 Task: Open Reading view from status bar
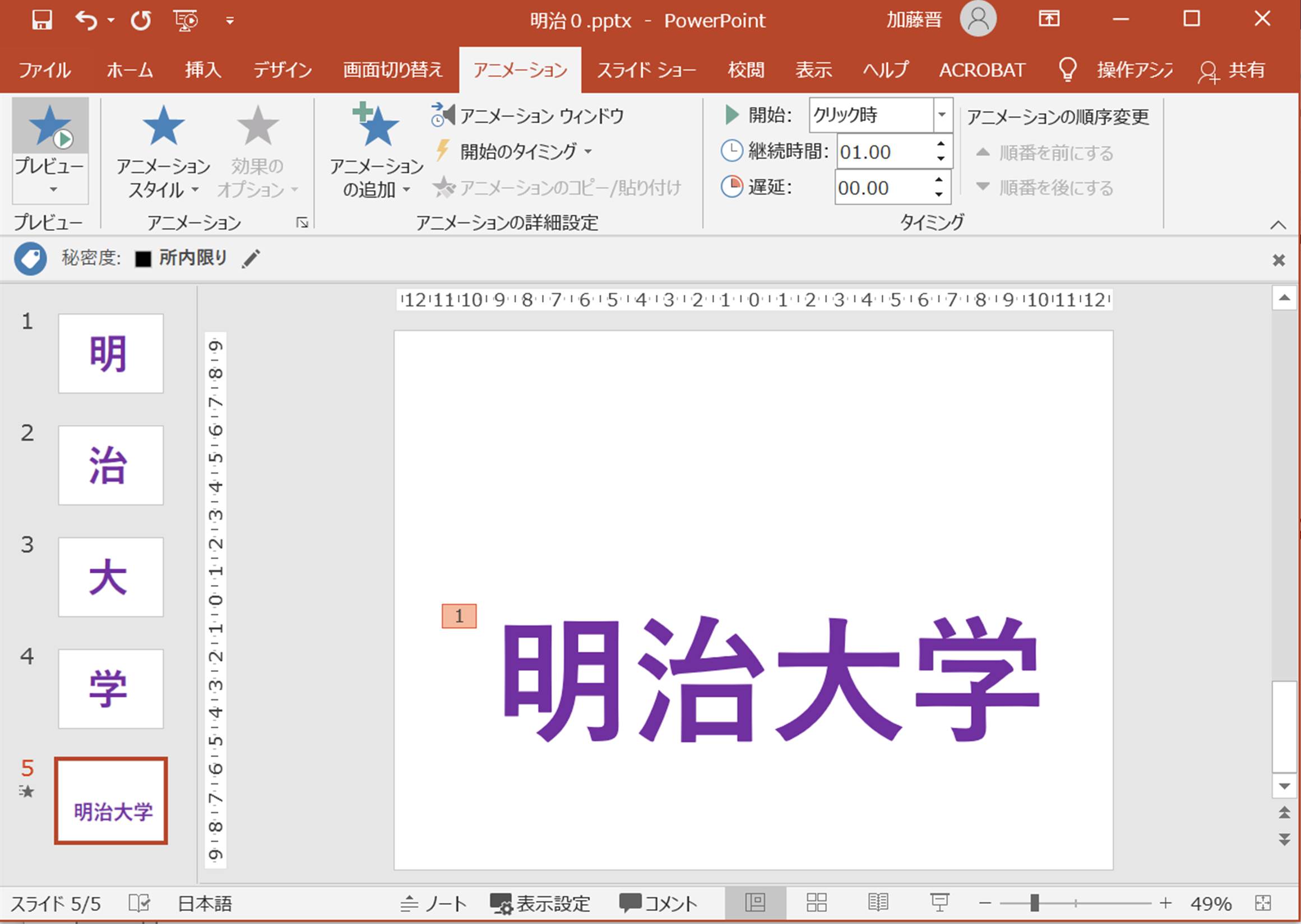(878, 903)
